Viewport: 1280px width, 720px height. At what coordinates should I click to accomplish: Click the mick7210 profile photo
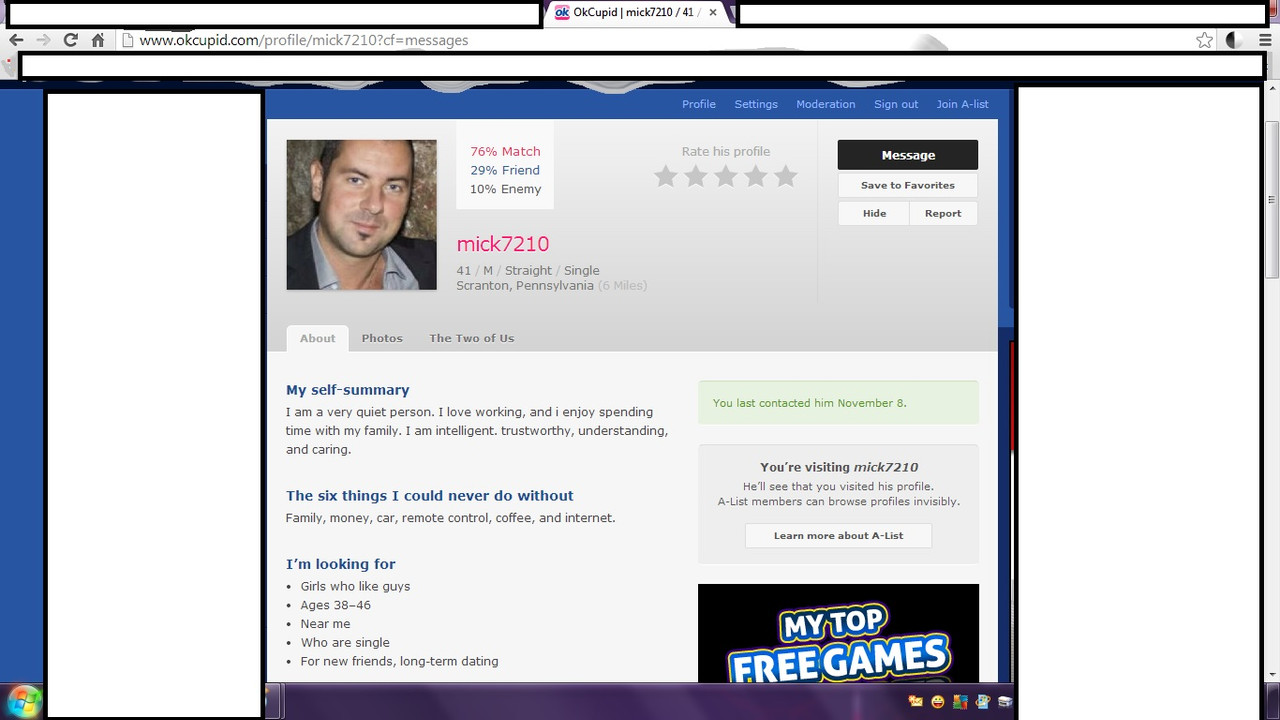tap(362, 215)
